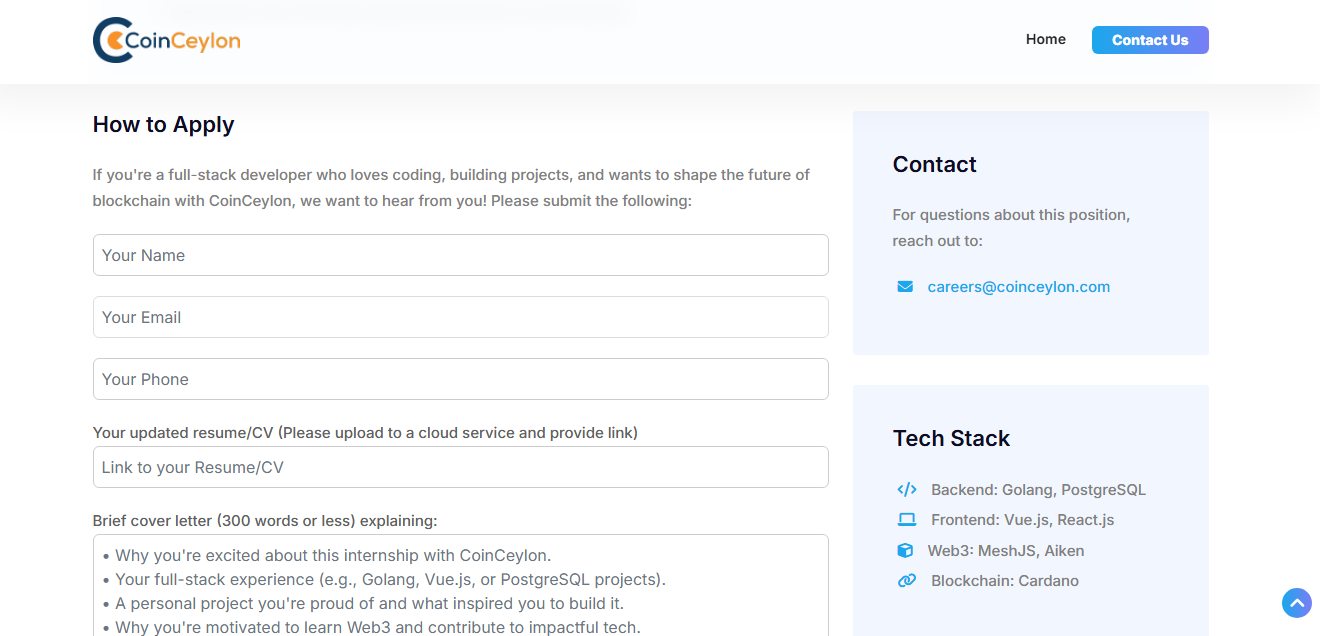Click inside the cover letter text area

tap(460, 590)
